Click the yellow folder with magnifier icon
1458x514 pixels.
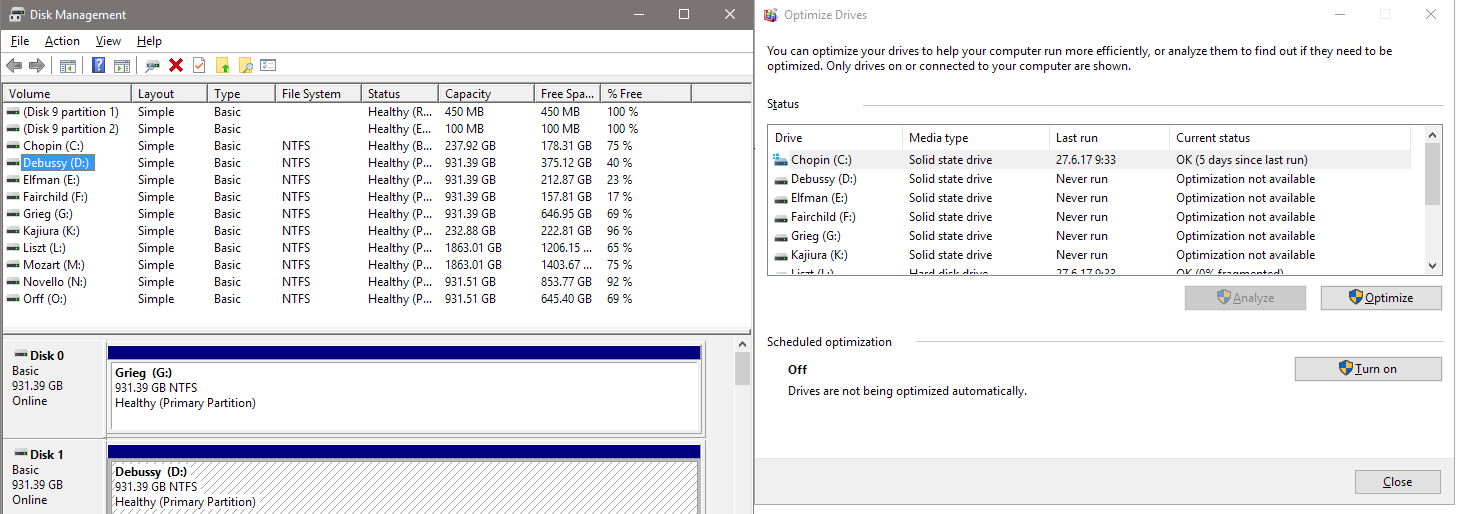point(245,66)
